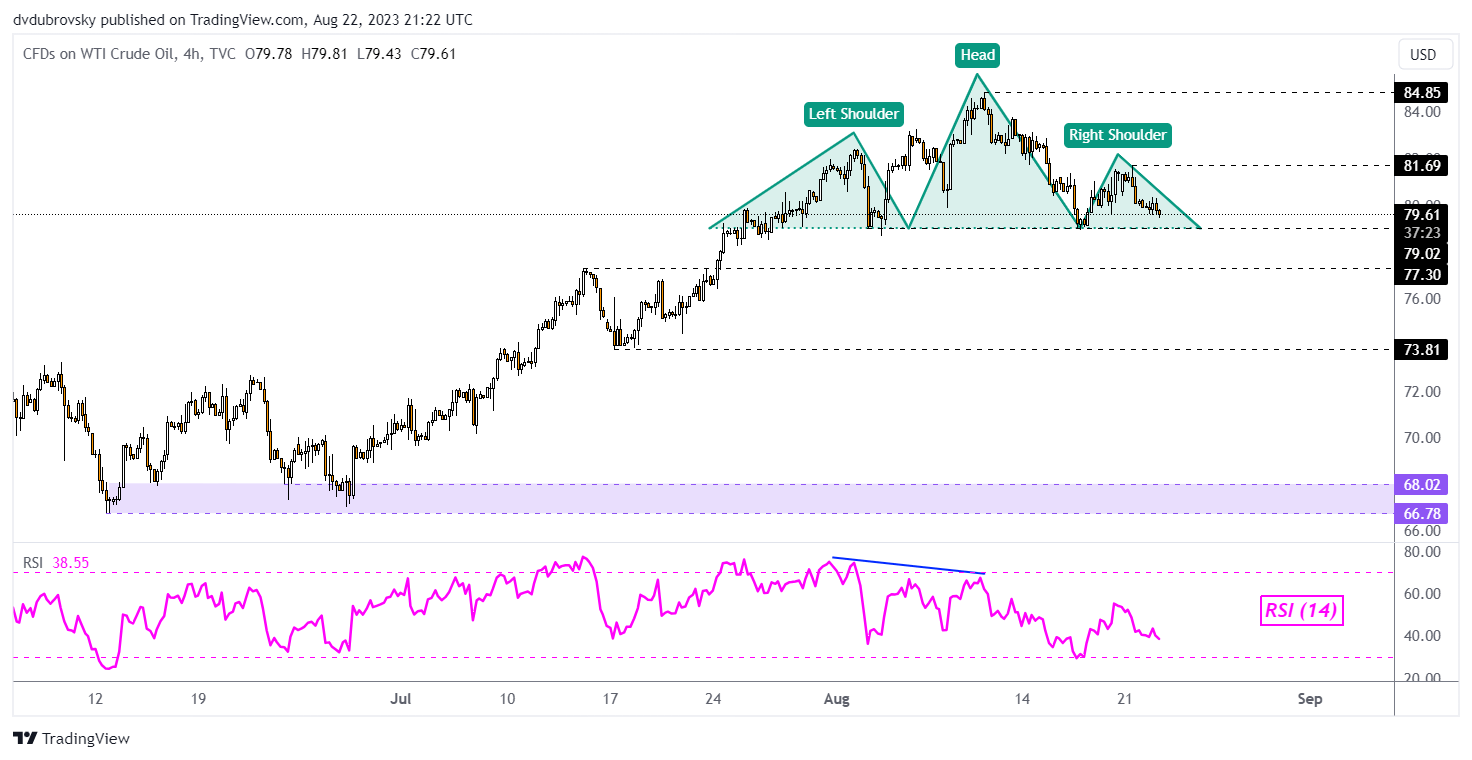Click the Sep date axis label
1472x760 pixels.
[x=1309, y=698]
